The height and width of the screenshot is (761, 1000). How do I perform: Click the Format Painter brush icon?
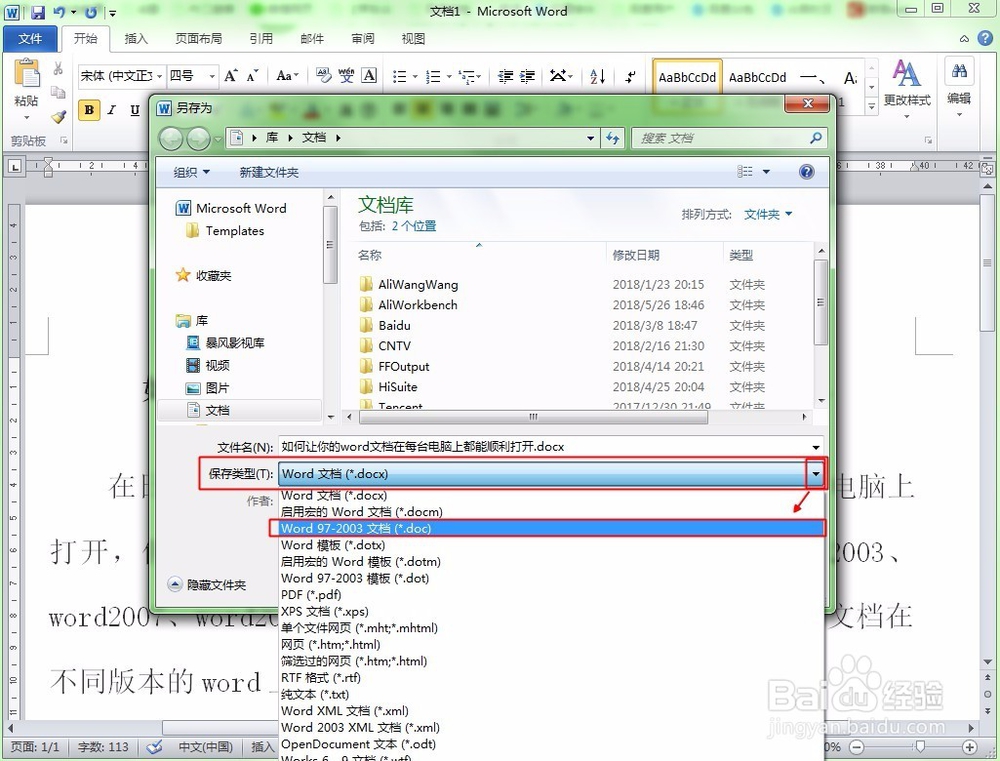59,117
